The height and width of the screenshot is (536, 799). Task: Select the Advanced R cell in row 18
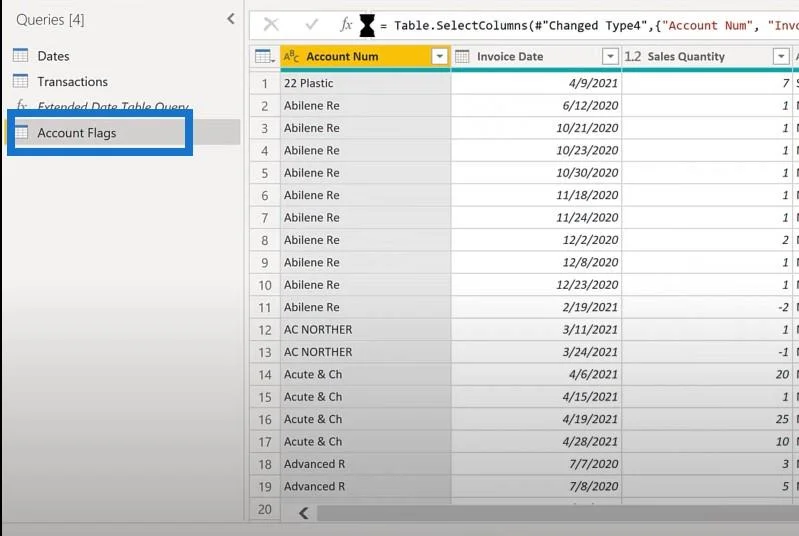pos(365,465)
